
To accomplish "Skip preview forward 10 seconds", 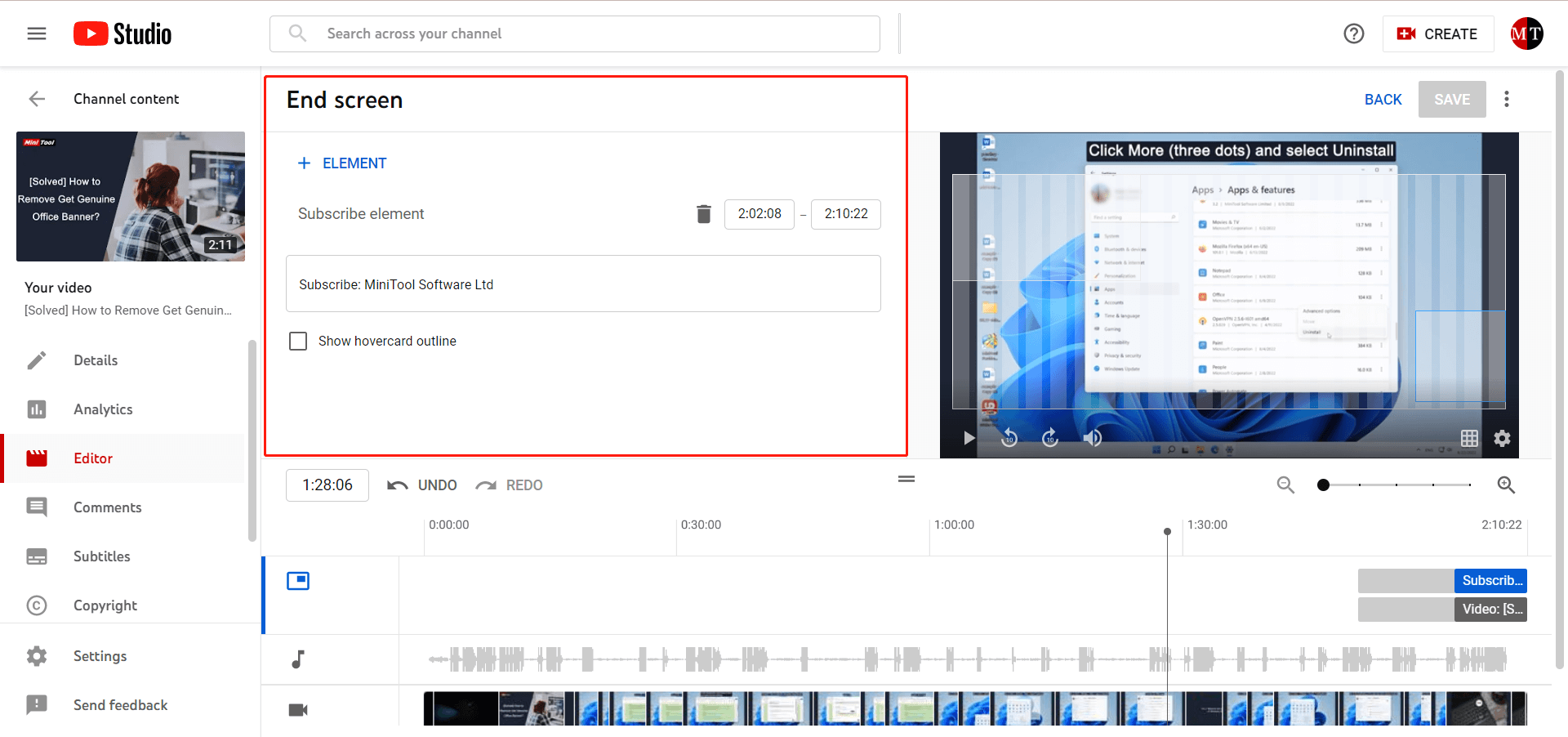I will (x=1050, y=438).
